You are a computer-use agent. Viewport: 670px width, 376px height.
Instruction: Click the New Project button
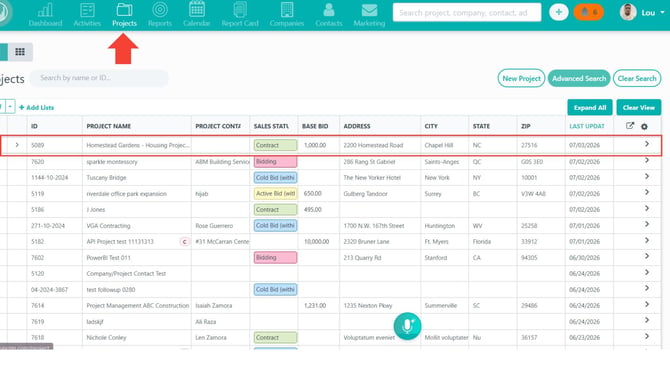(521, 78)
